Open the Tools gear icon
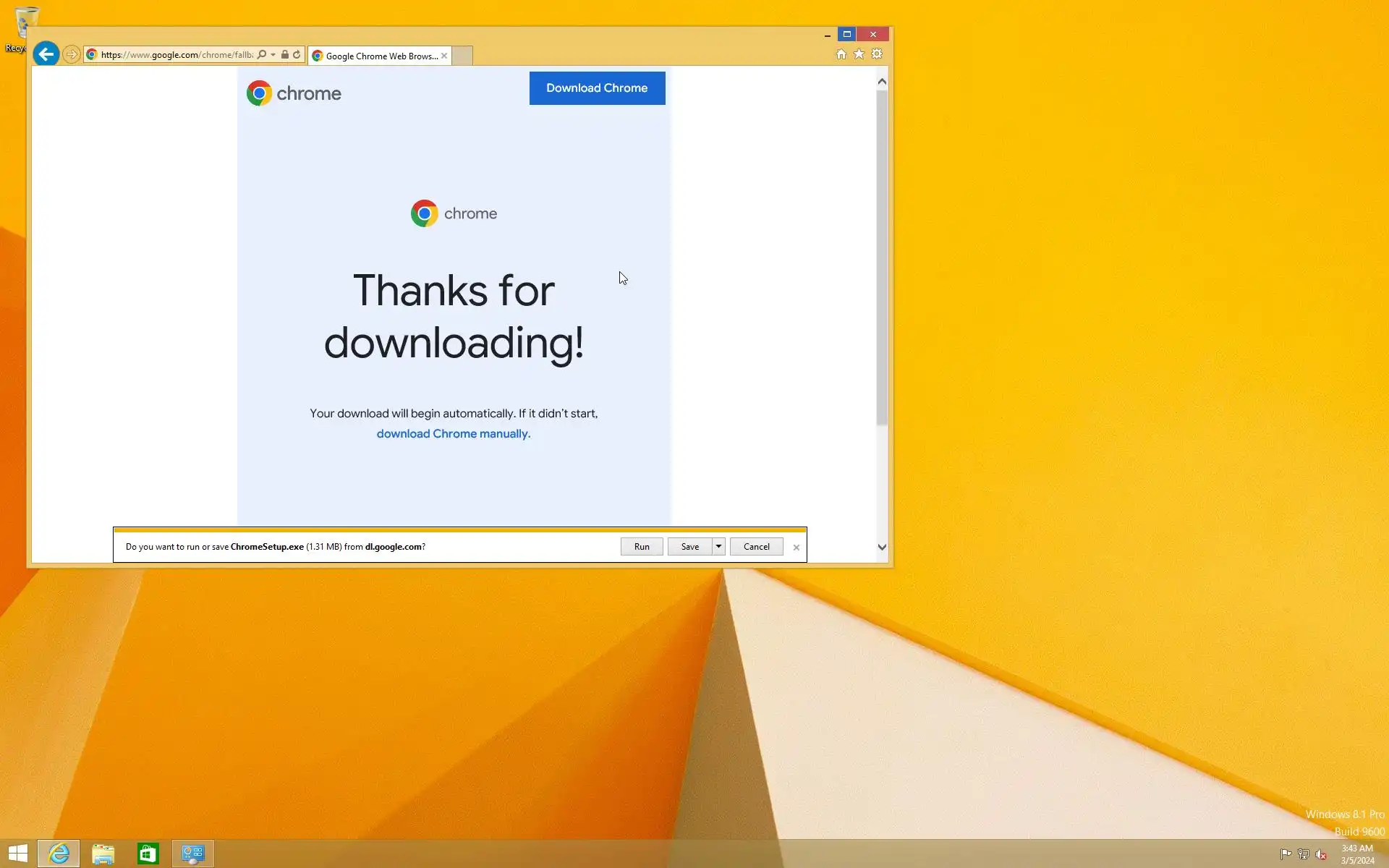This screenshot has height=868, width=1389. click(x=877, y=54)
